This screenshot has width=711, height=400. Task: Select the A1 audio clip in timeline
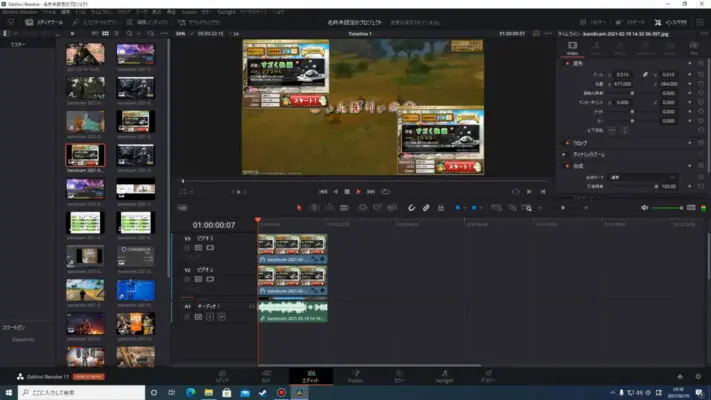pos(293,312)
